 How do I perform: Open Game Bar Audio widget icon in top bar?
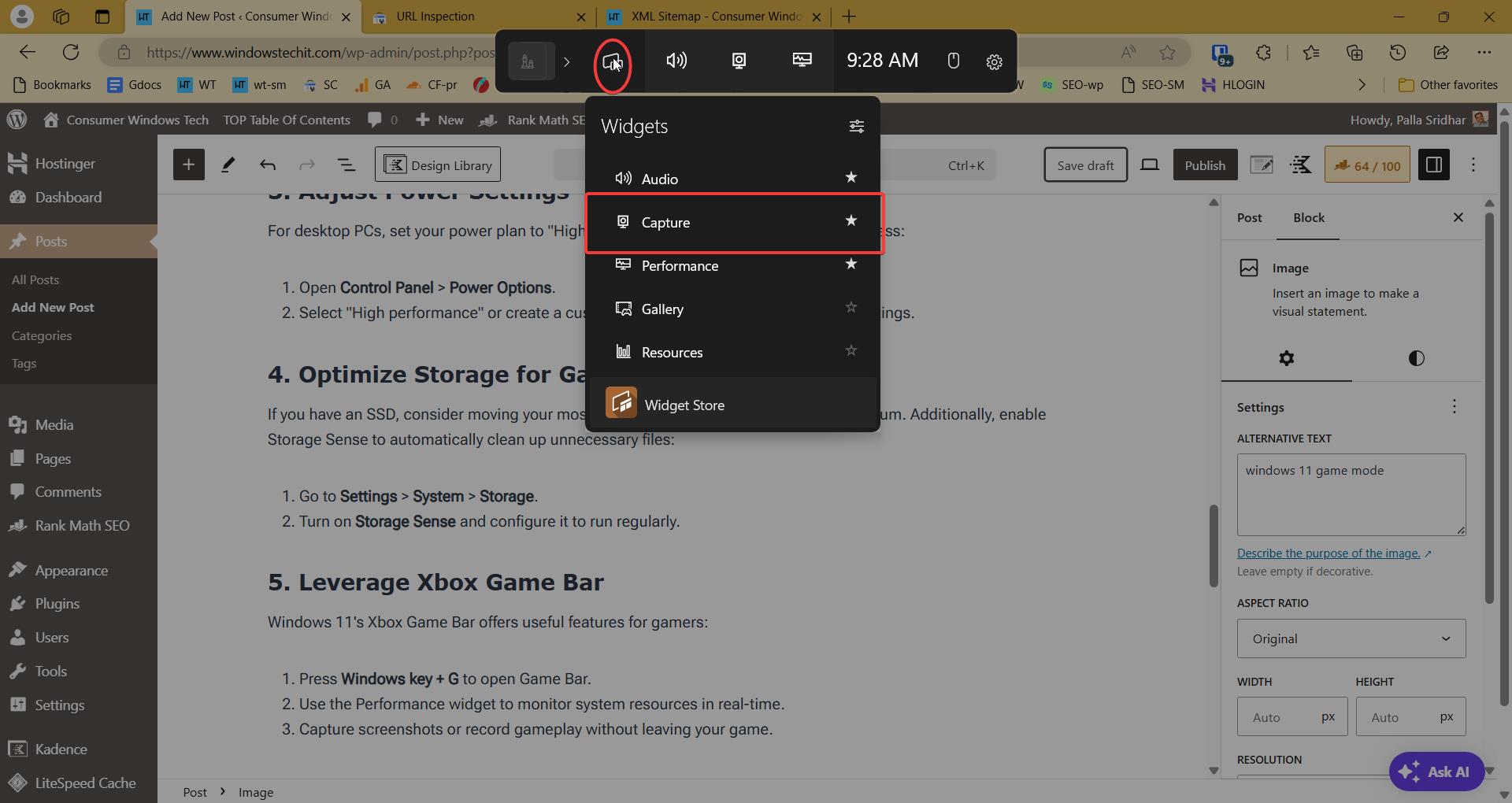click(x=676, y=61)
